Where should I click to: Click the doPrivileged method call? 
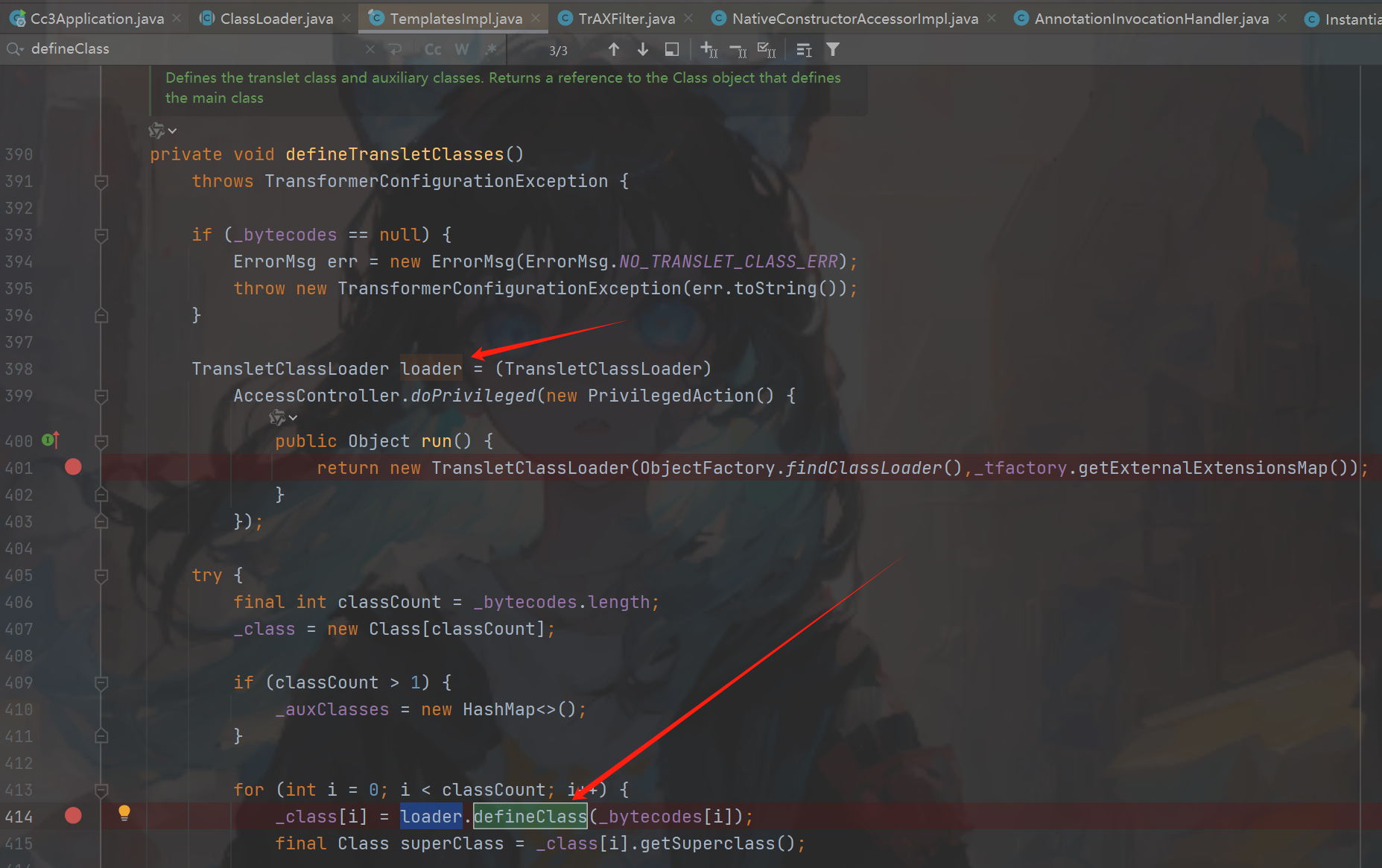(473, 396)
